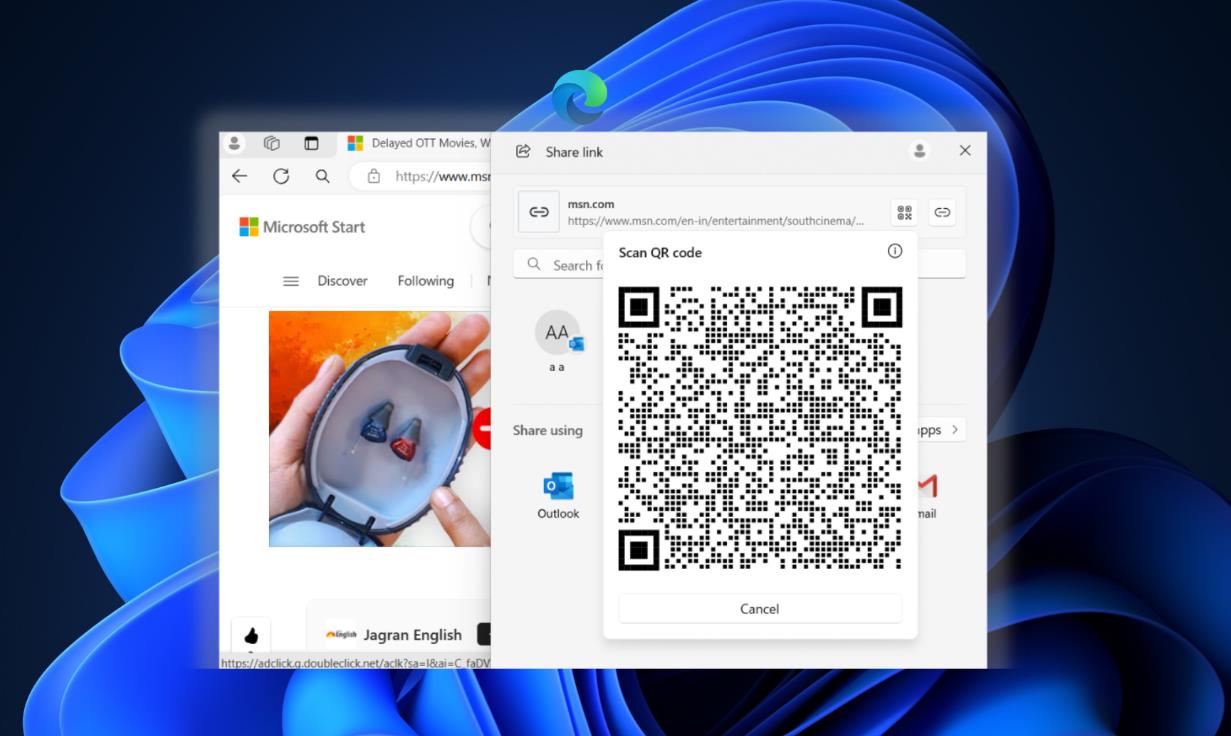Screen dimensions: 1231x736
Task: Expand more apps chevron in Share using
Action: tap(955, 430)
